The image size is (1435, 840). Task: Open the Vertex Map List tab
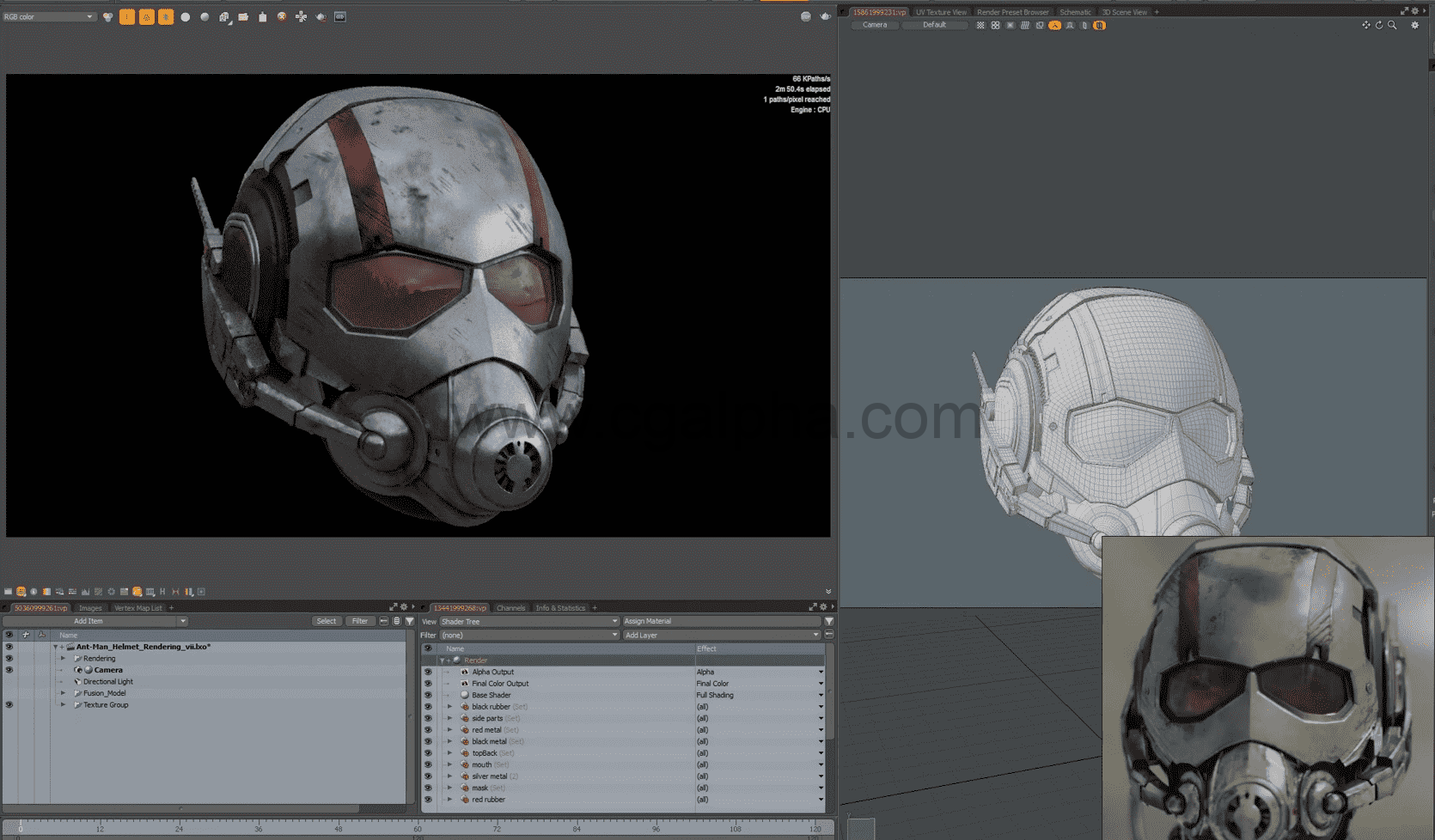[138, 608]
